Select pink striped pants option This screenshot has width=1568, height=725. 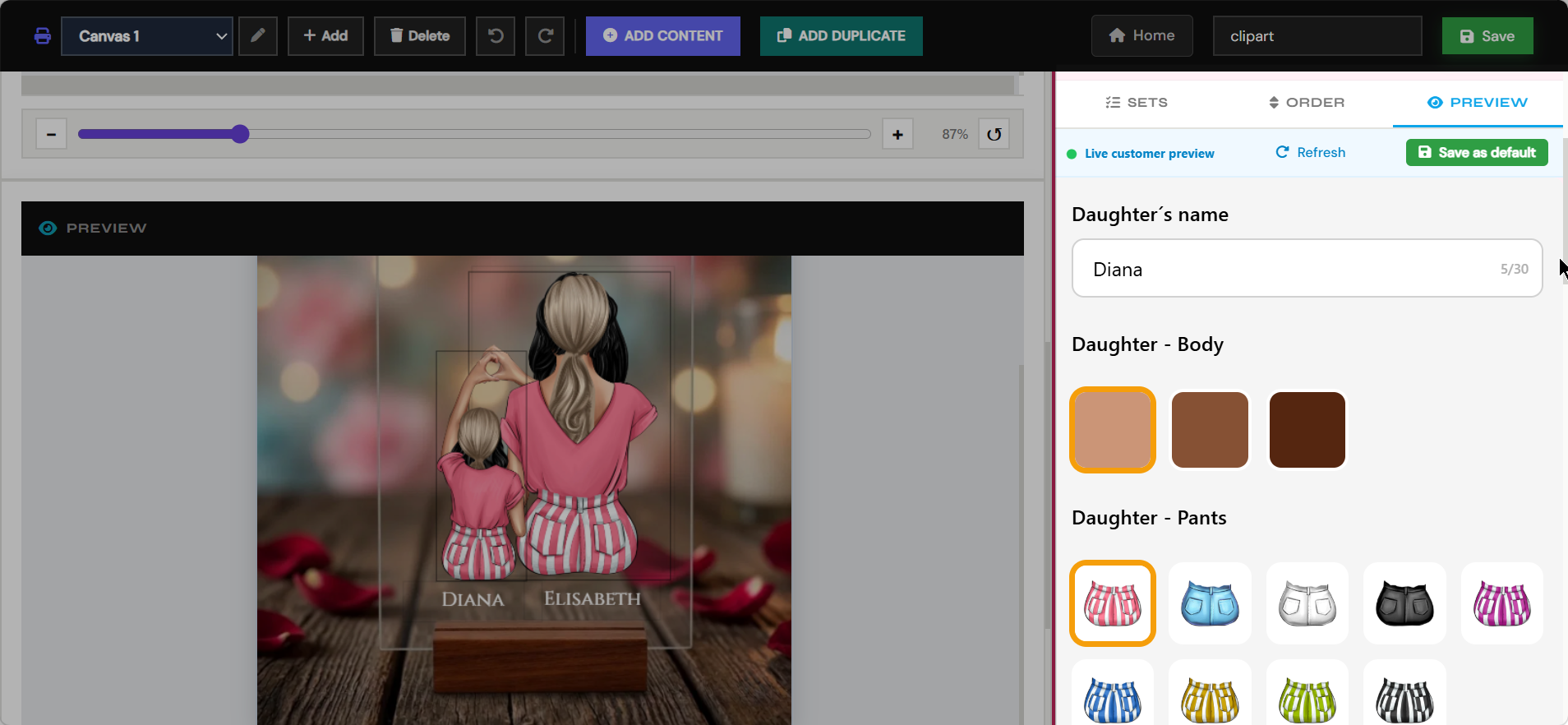tap(1113, 603)
